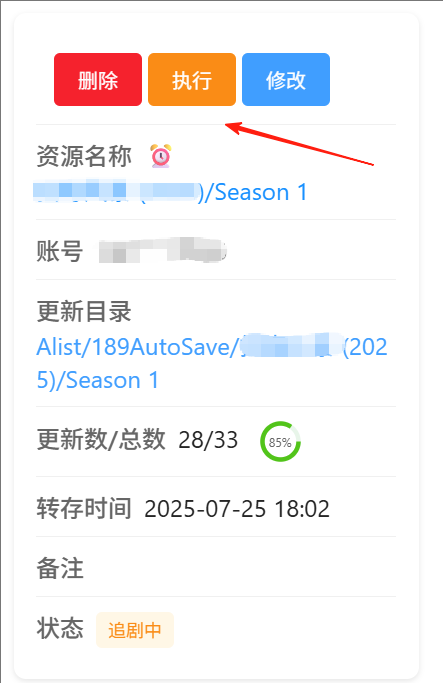443x683 pixels.
Task: Run the task with the 执行 button
Action: (x=192, y=79)
